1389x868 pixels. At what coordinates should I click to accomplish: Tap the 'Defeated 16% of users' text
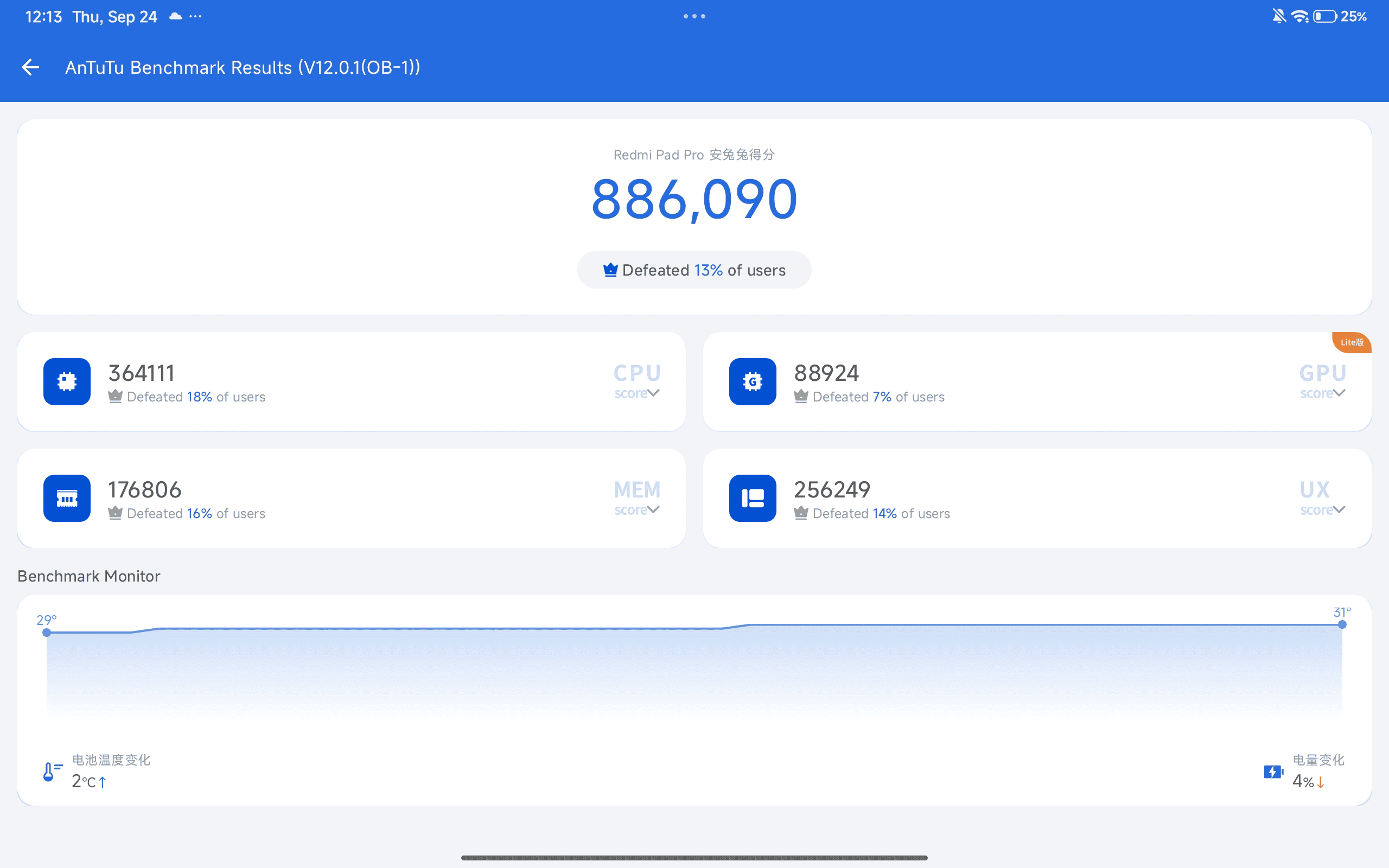196,513
